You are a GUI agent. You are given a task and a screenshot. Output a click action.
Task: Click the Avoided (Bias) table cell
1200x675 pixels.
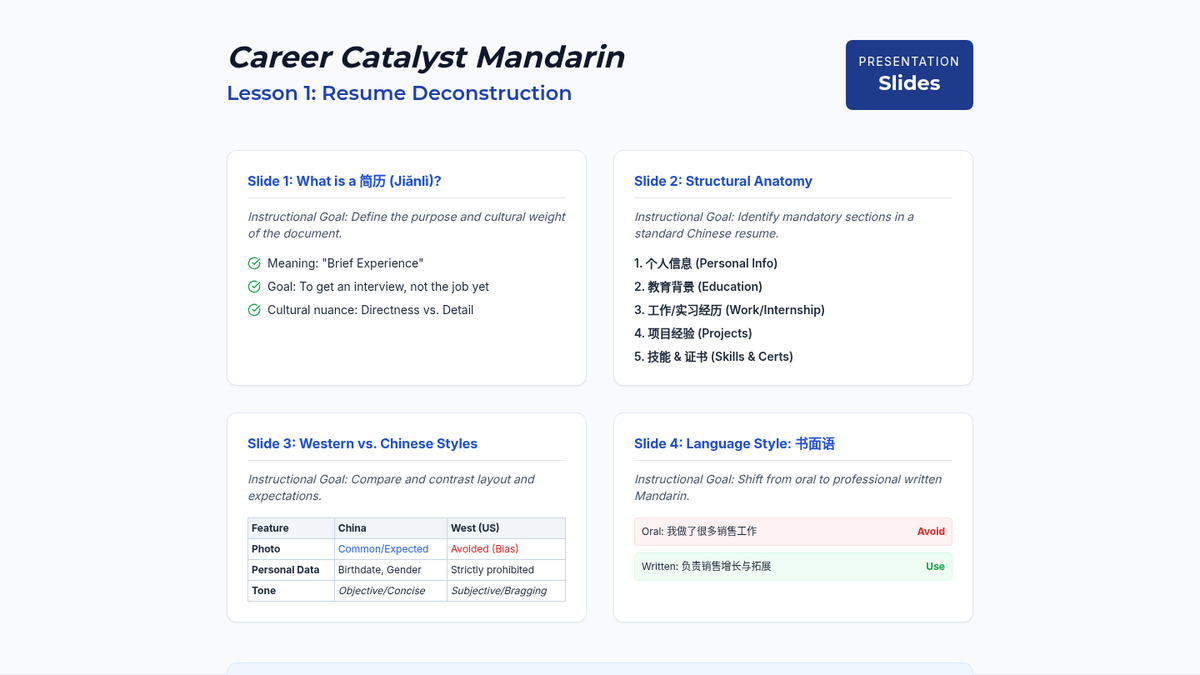pos(485,549)
